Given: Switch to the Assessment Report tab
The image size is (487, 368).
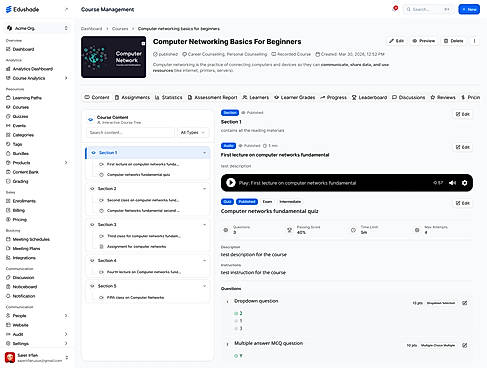Looking at the screenshot, I should tap(212, 97).
